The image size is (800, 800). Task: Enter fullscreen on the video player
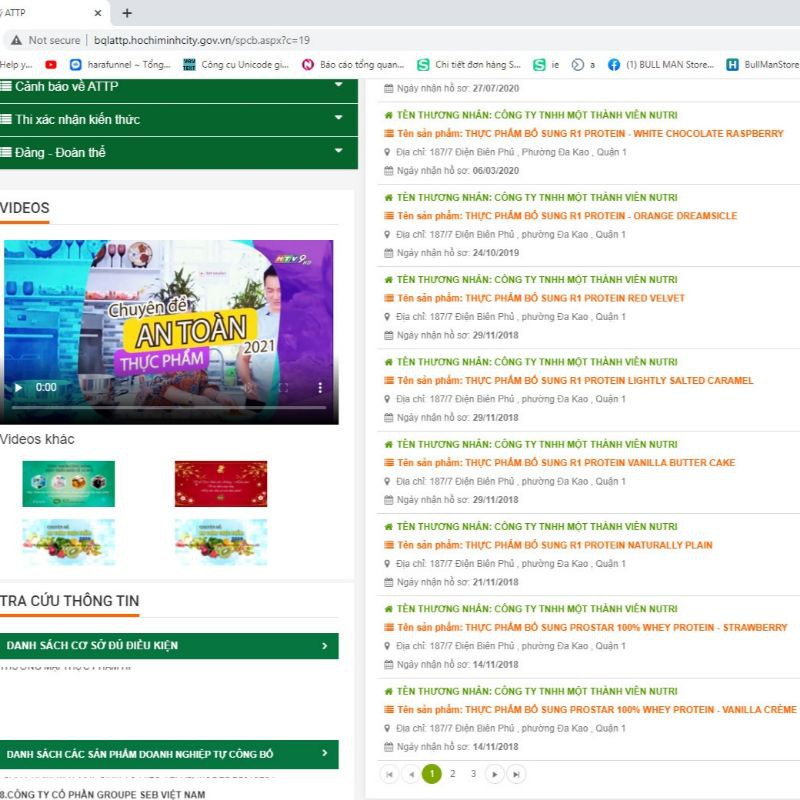click(284, 388)
